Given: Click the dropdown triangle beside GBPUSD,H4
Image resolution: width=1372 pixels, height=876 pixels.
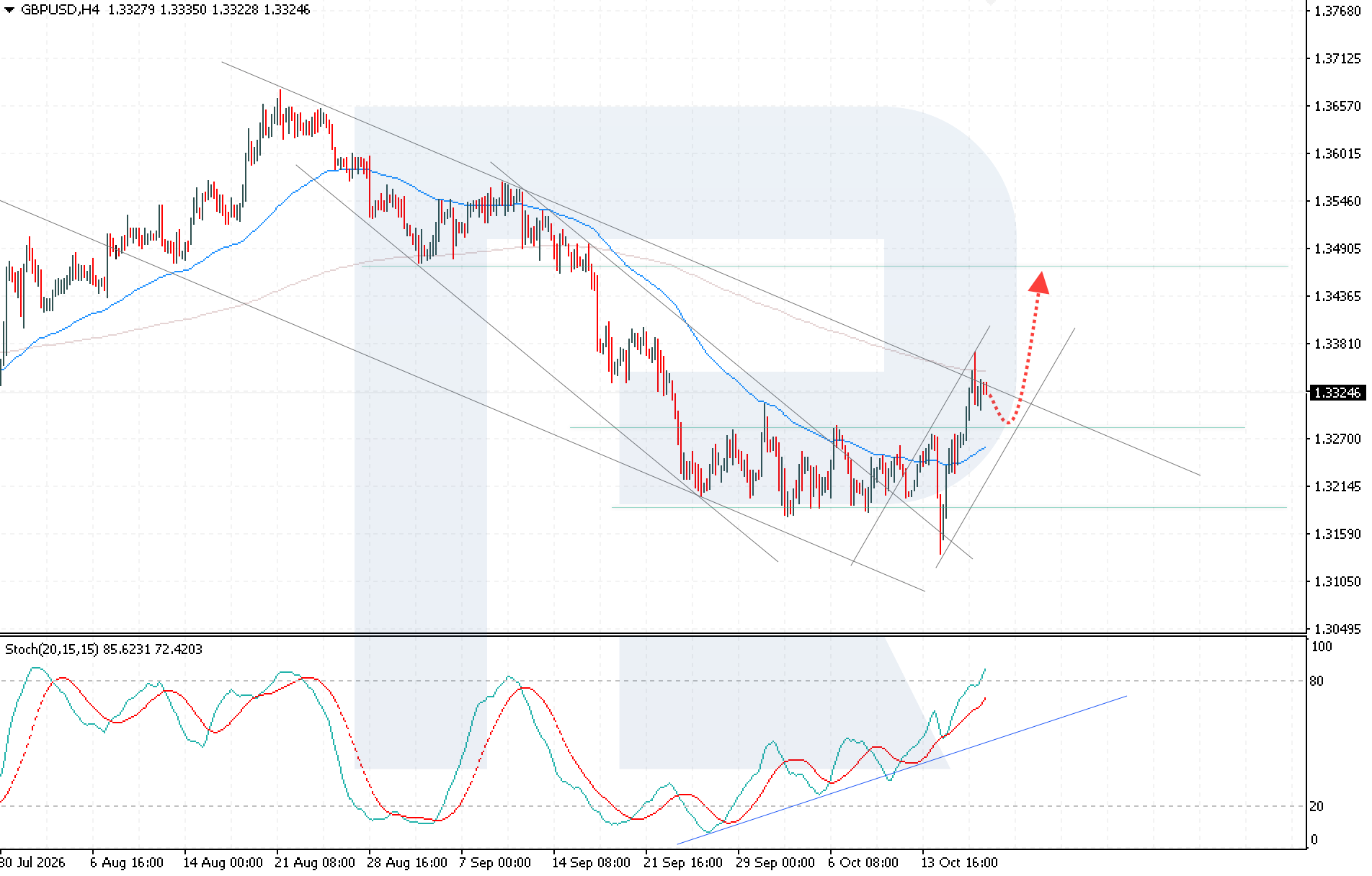Looking at the screenshot, I should (9, 10).
